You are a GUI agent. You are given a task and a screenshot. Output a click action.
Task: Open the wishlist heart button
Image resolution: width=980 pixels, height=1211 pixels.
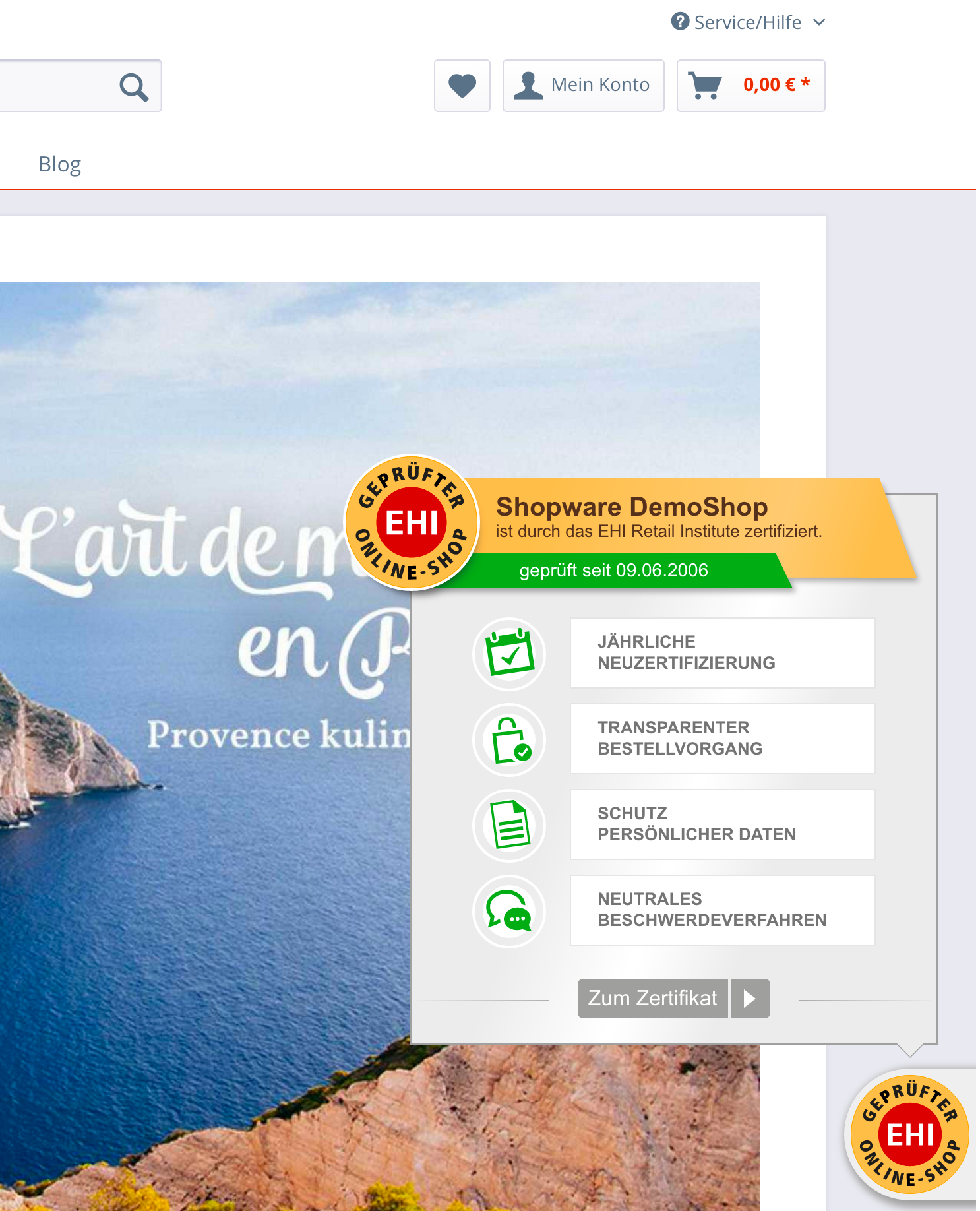[462, 86]
